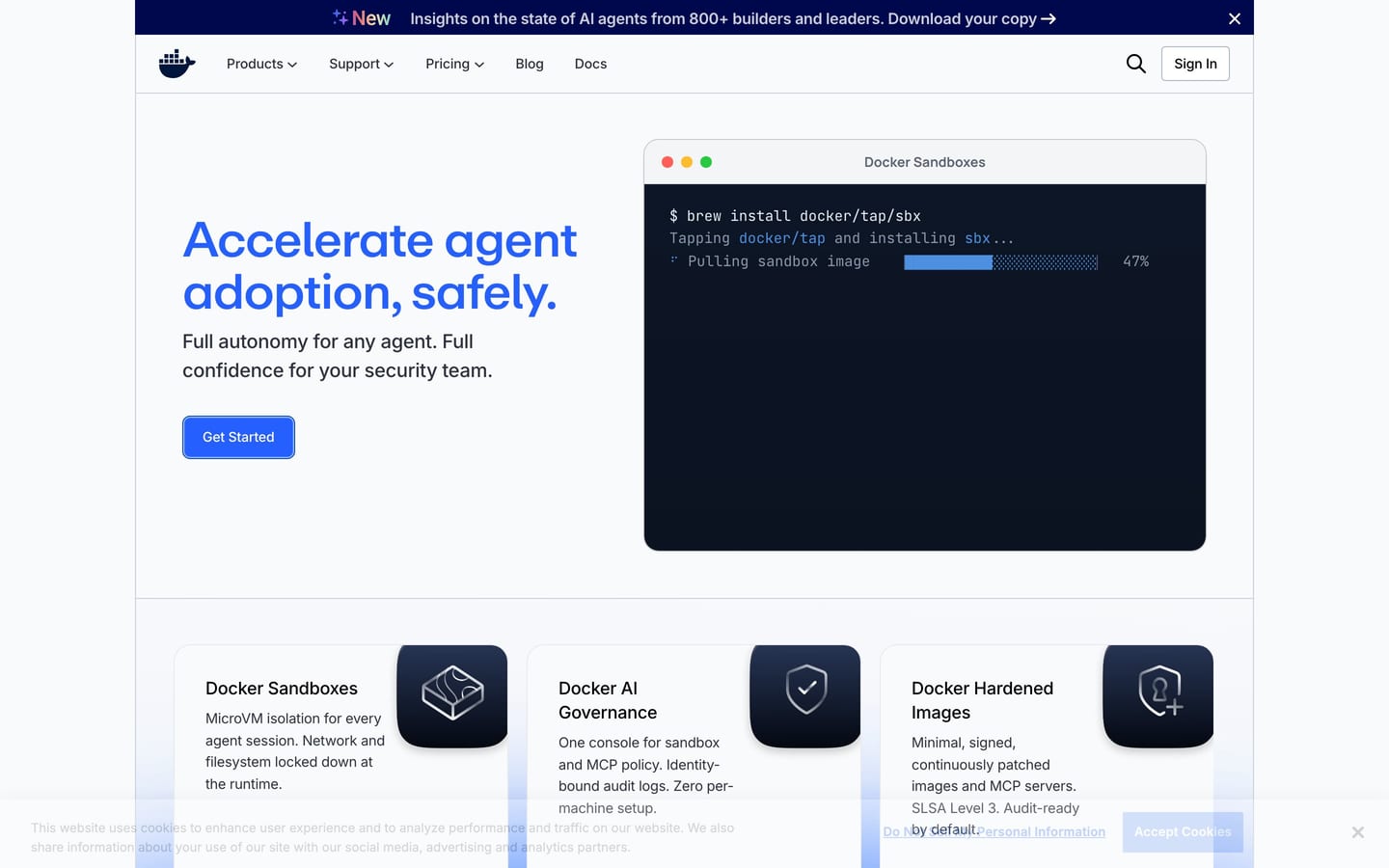Open the AI agents insights banner link
This screenshot has height=868, width=1389.
click(733, 18)
